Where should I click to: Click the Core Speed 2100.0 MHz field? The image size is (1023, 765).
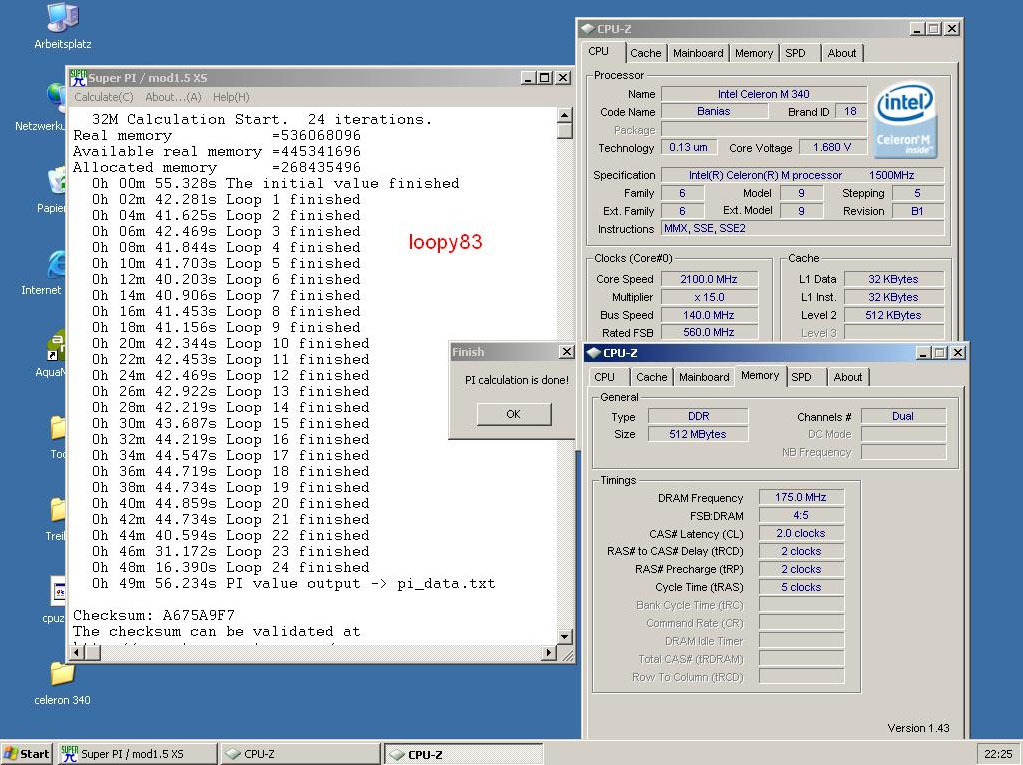coord(709,279)
